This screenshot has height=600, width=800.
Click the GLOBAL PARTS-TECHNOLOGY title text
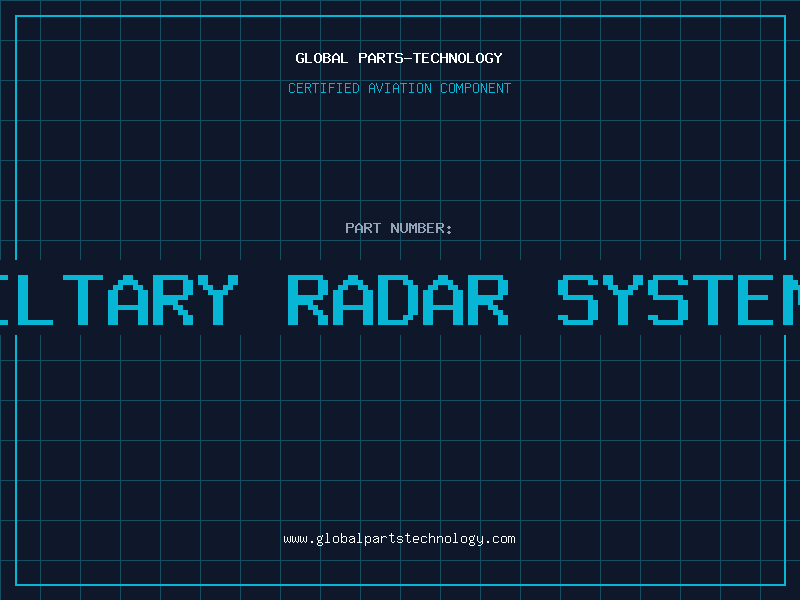click(399, 58)
